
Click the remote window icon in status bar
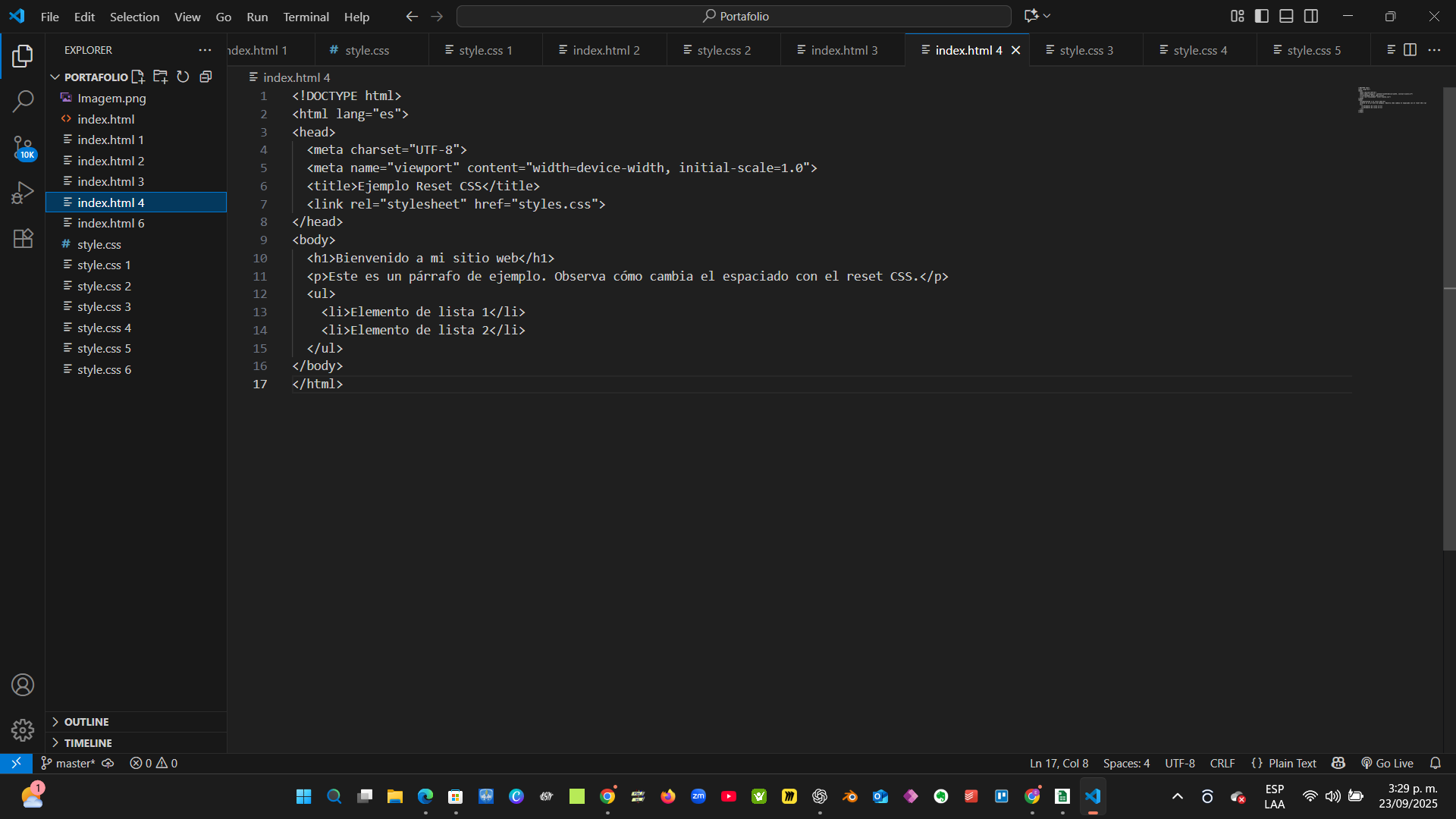point(16,763)
